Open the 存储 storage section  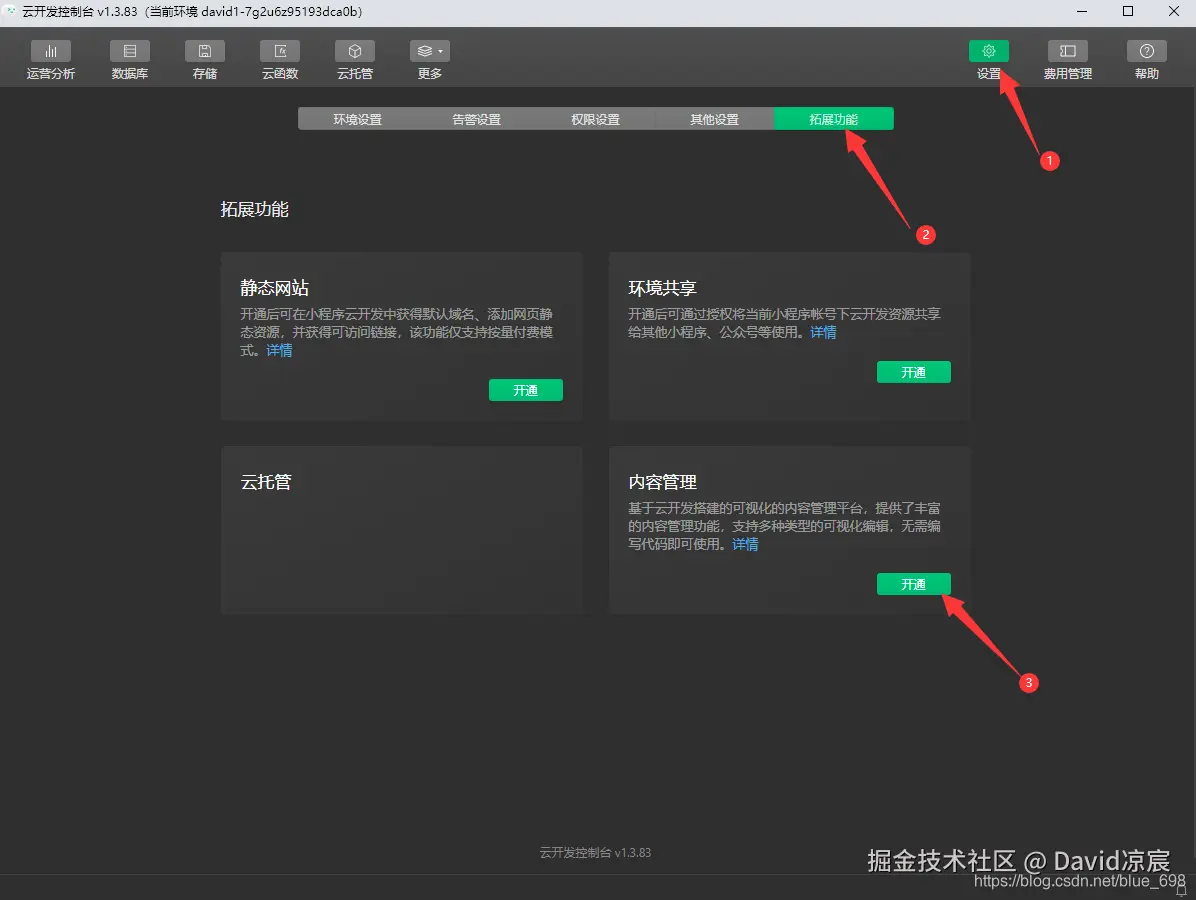point(204,59)
